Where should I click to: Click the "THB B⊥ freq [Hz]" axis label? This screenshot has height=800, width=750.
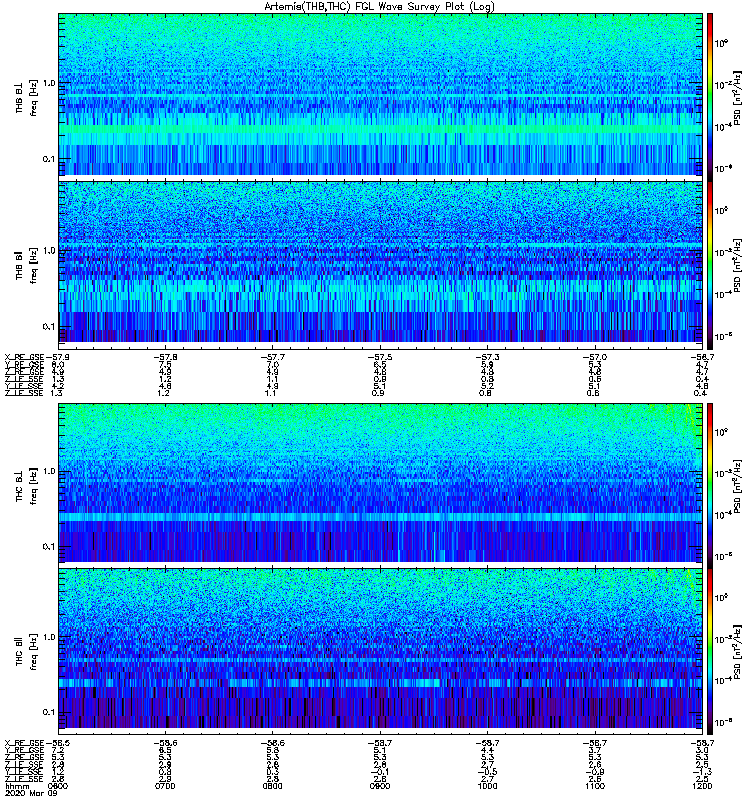26,97
